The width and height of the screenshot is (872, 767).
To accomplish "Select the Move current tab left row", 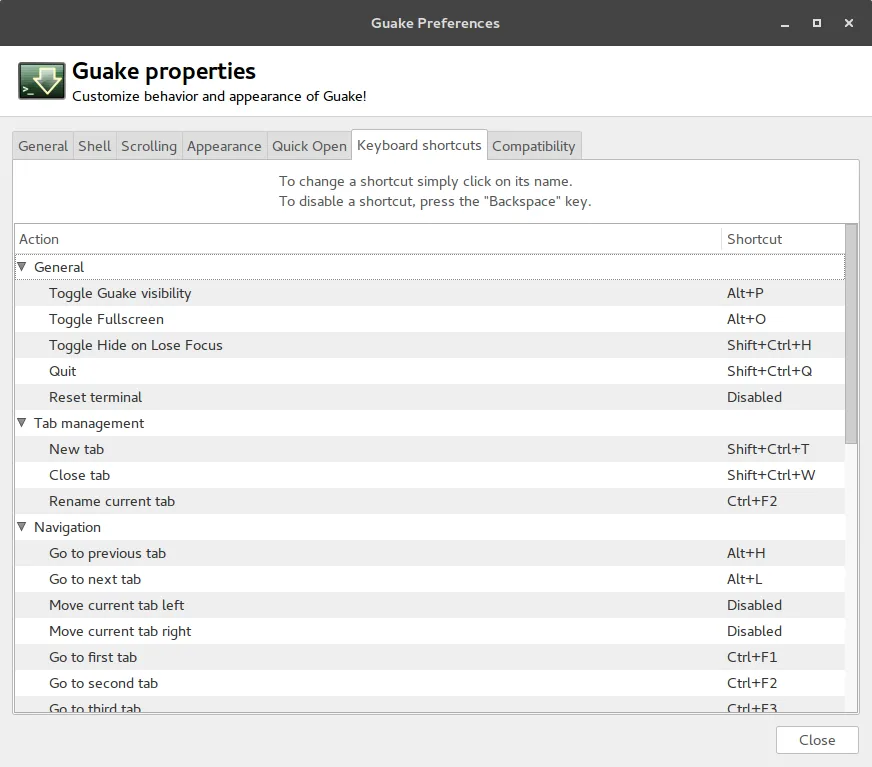I will click(x=430, y=605).
